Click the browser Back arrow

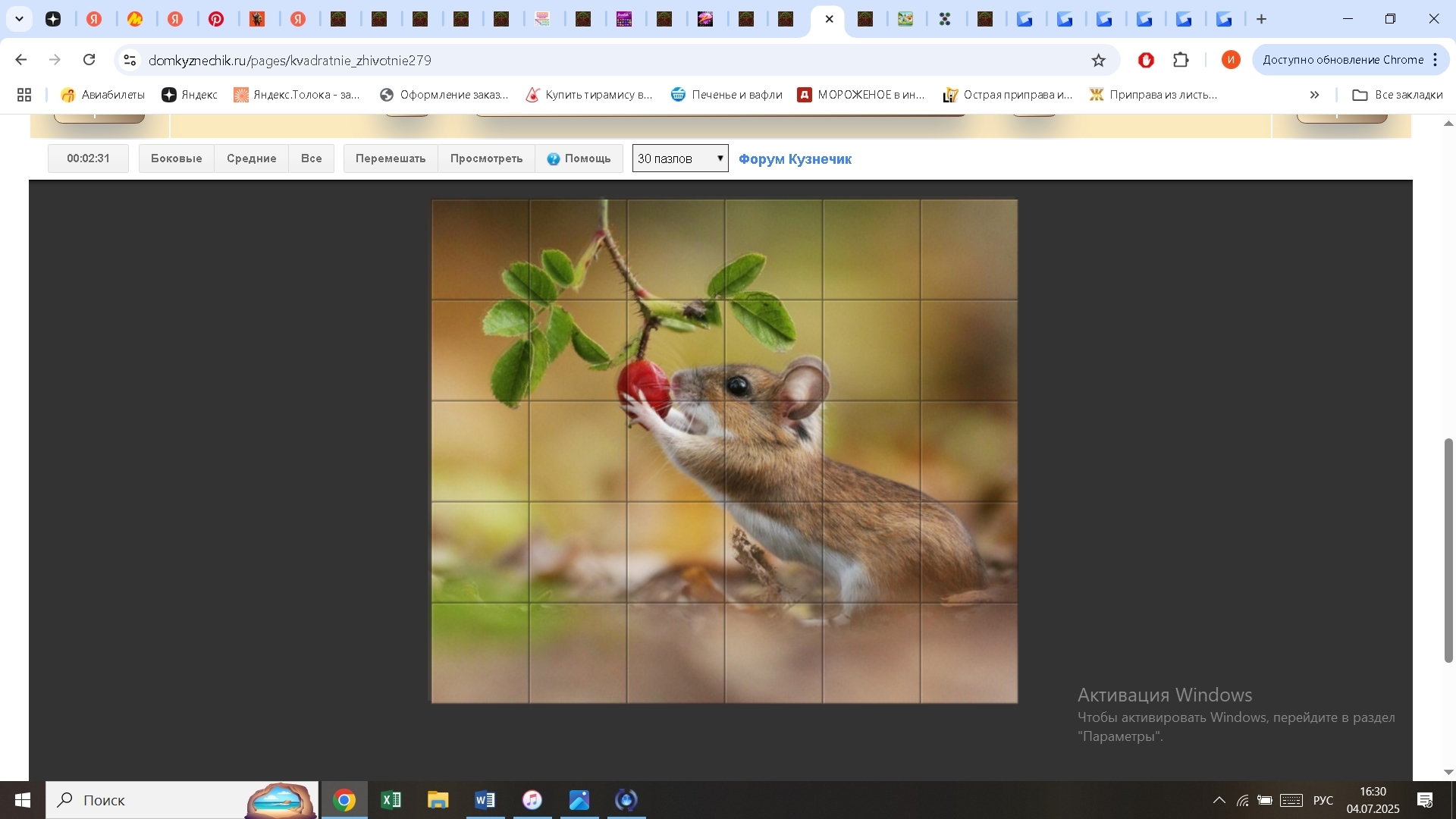coord(21,60)
